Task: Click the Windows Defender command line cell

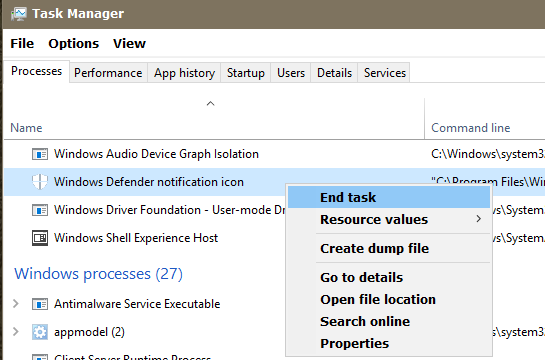Action: coord(488,181)
